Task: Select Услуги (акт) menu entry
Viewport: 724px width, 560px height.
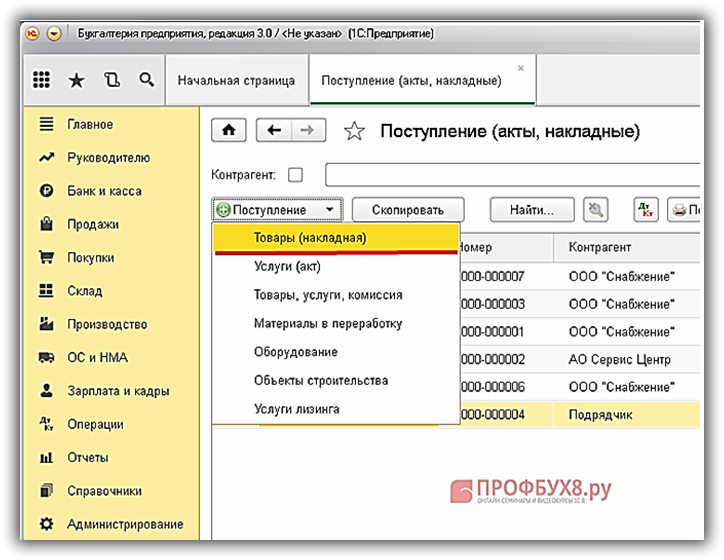Action: 336,266
